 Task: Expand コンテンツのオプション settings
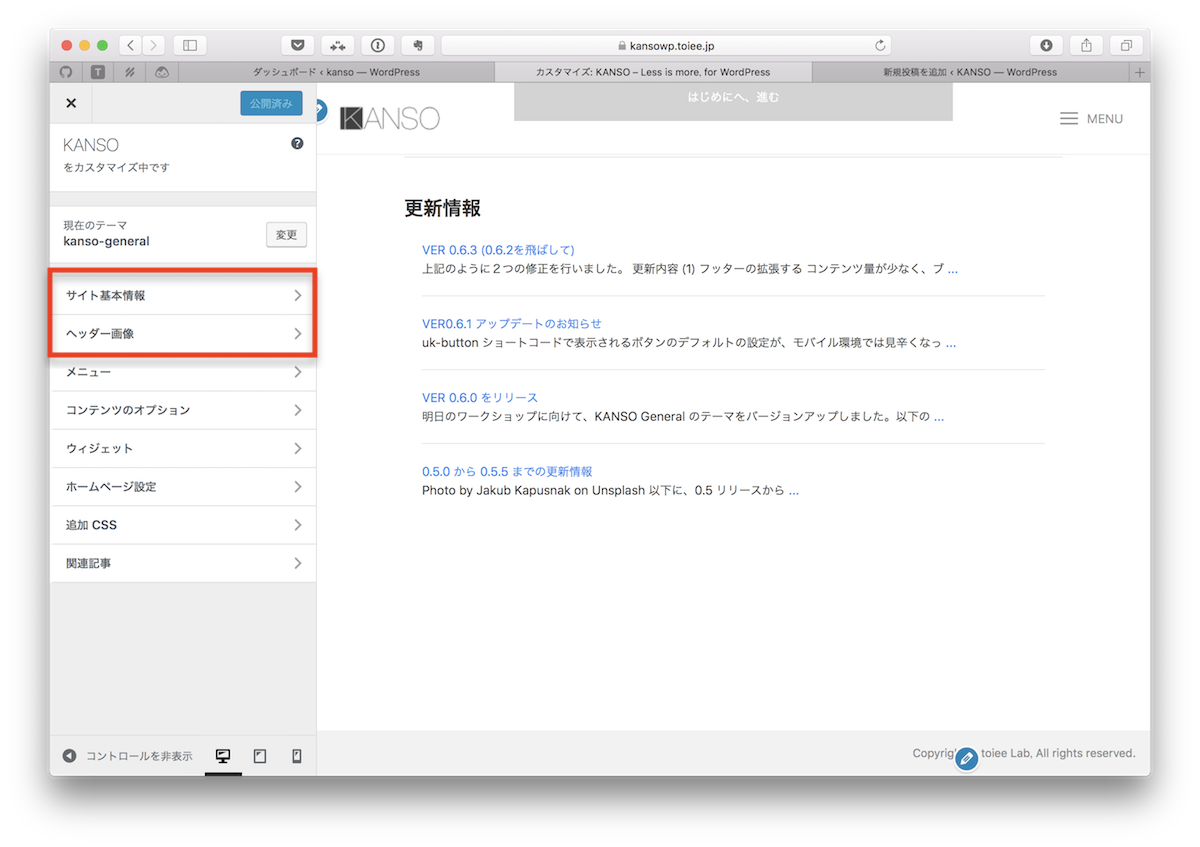(x=183, y=410)
